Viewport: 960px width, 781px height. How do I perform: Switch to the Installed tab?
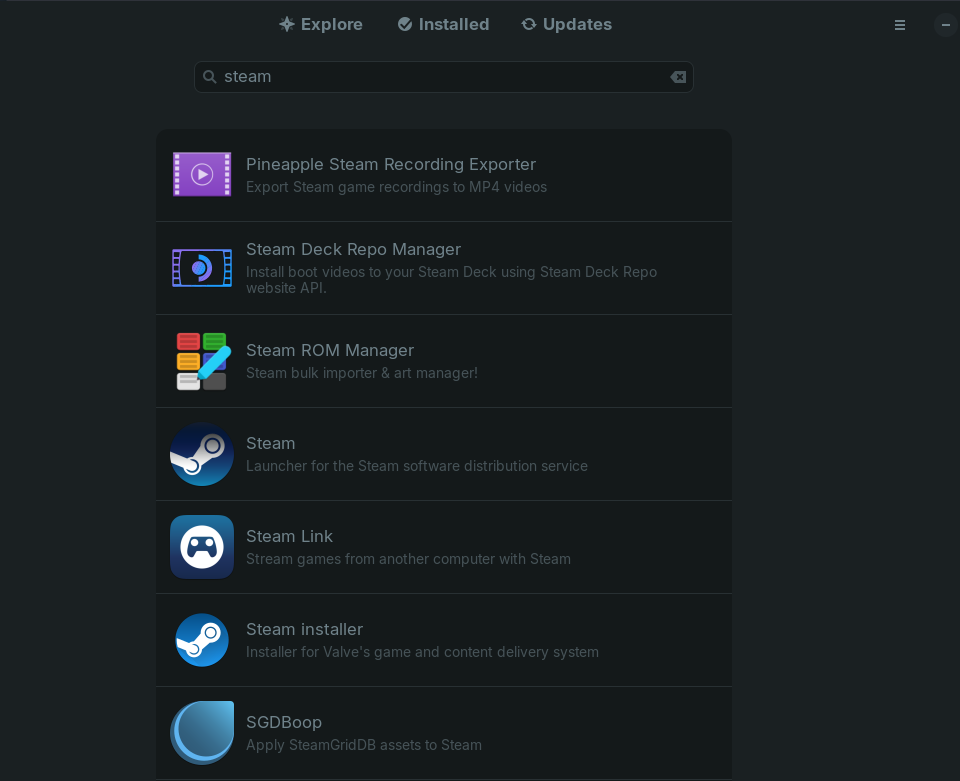click(443, 24)
